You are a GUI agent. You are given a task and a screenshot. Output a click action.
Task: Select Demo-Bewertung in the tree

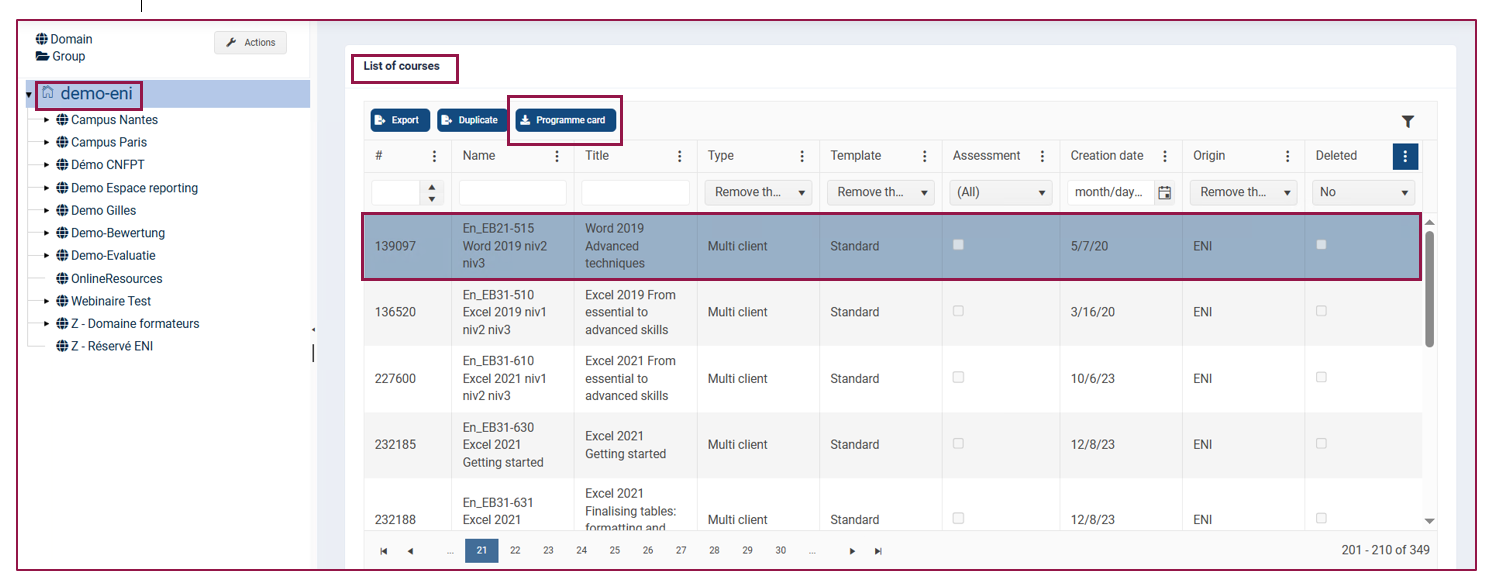(117, 233)
